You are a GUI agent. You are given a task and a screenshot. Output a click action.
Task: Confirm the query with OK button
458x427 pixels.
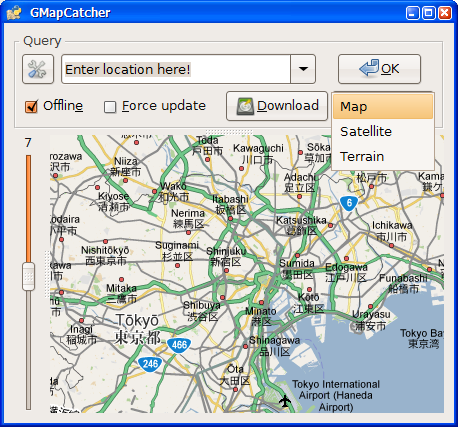tap(379, 69)
